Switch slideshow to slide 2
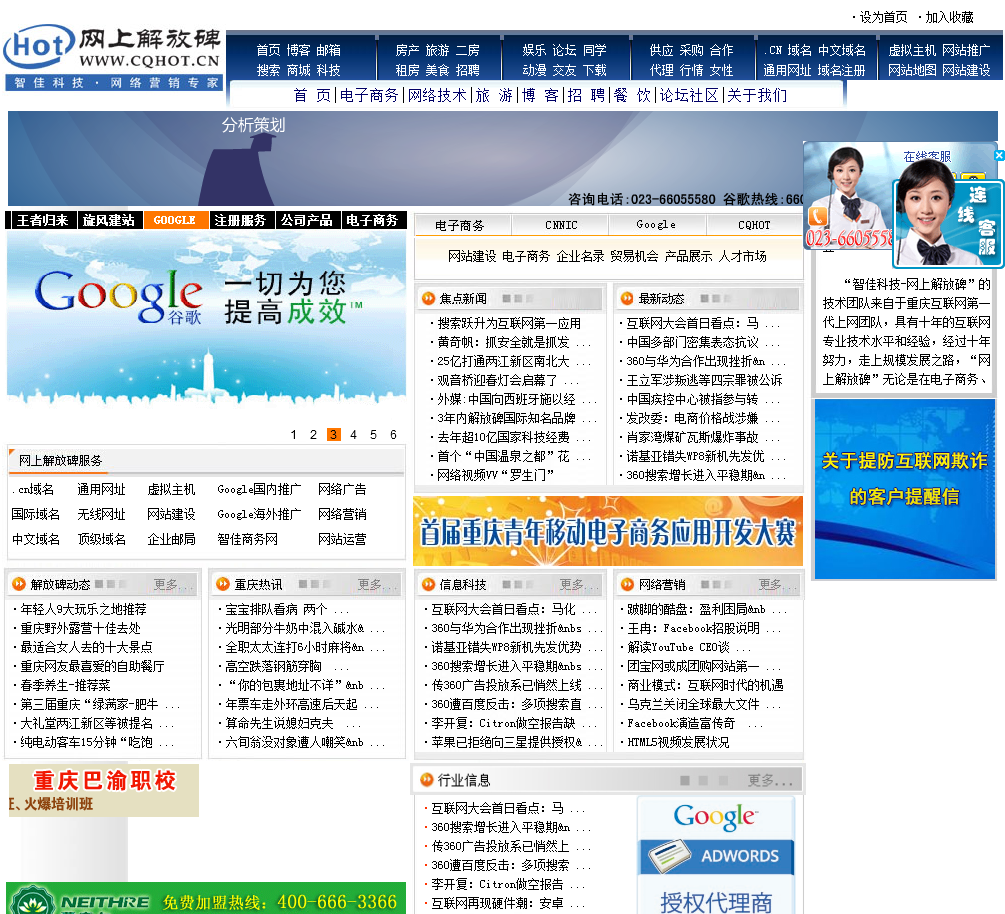The width and height of the screenshot is (1005, 914). click(313, 435)
